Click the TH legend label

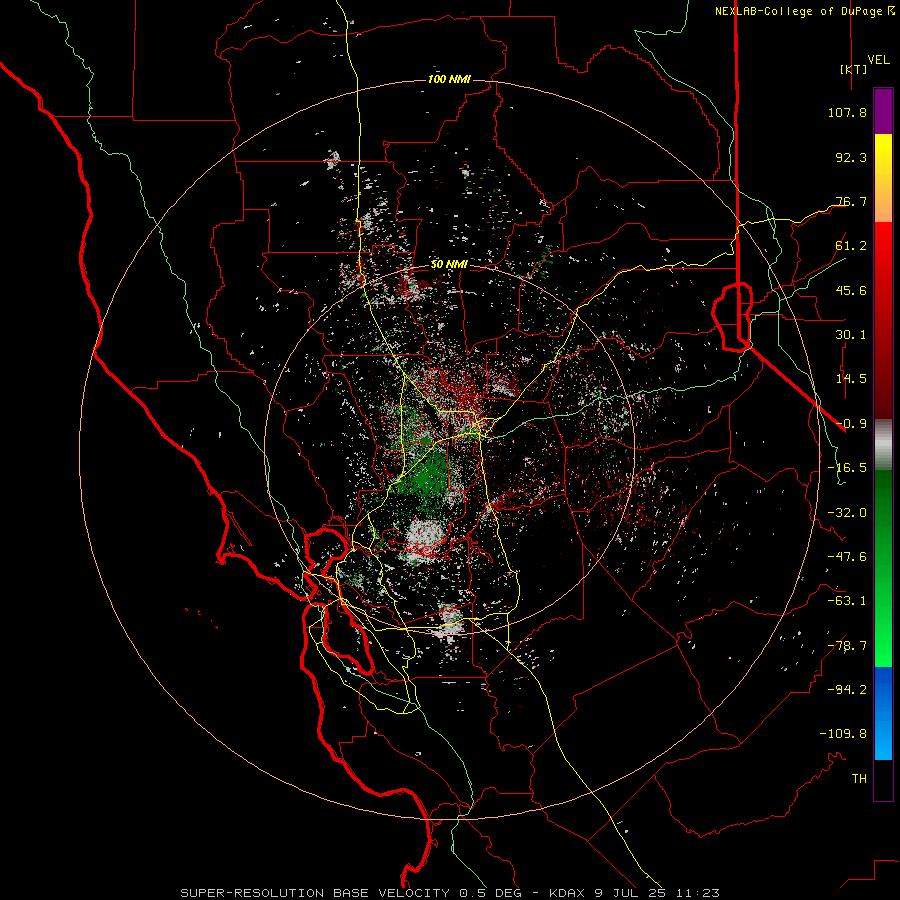point(859,779)
